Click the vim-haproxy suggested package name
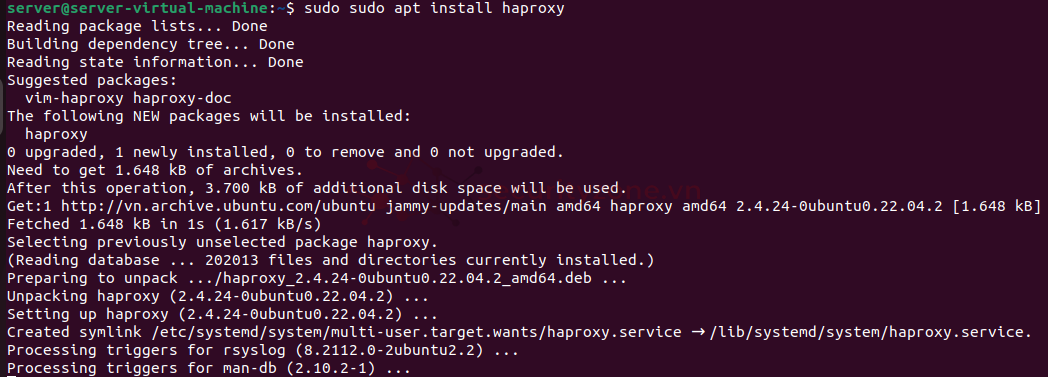 point(74,98)
